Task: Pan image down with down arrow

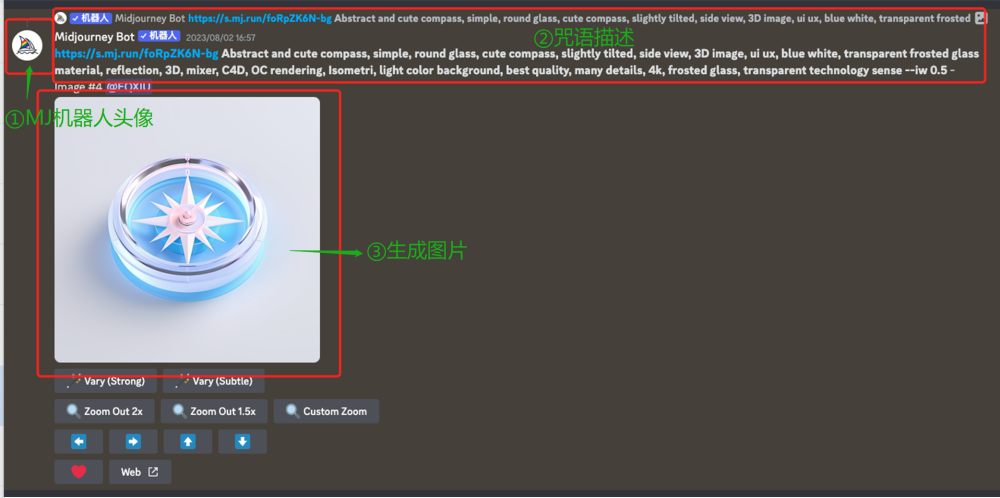Action: pyautogui.click(x=242, y=441)
